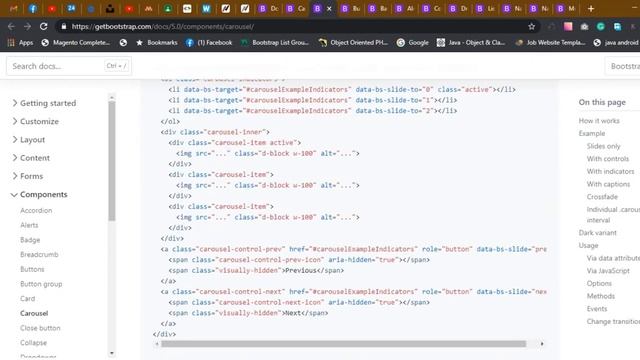The height and width of the screenshot is (360, 640).
Task: Open the Java - Object & Class bookmark
Action: tap(471, 42)
